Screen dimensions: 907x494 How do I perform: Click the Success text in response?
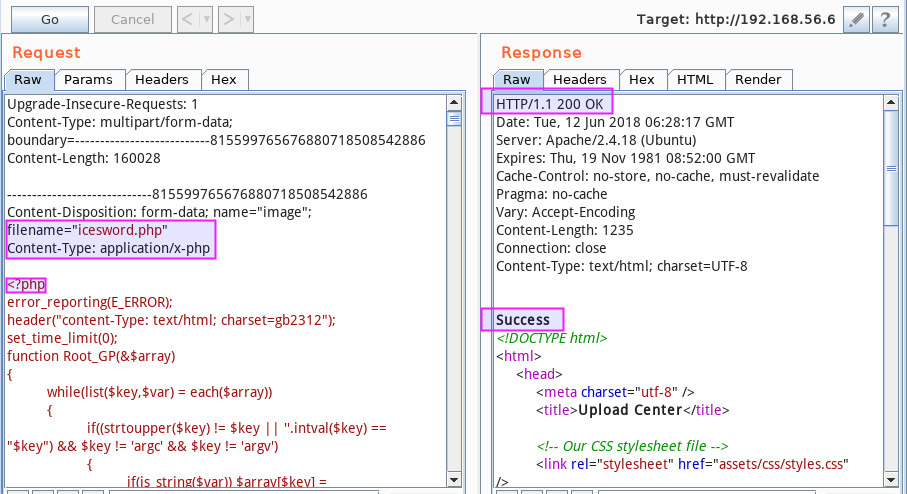pyautogui.click(x=523, y=320)
